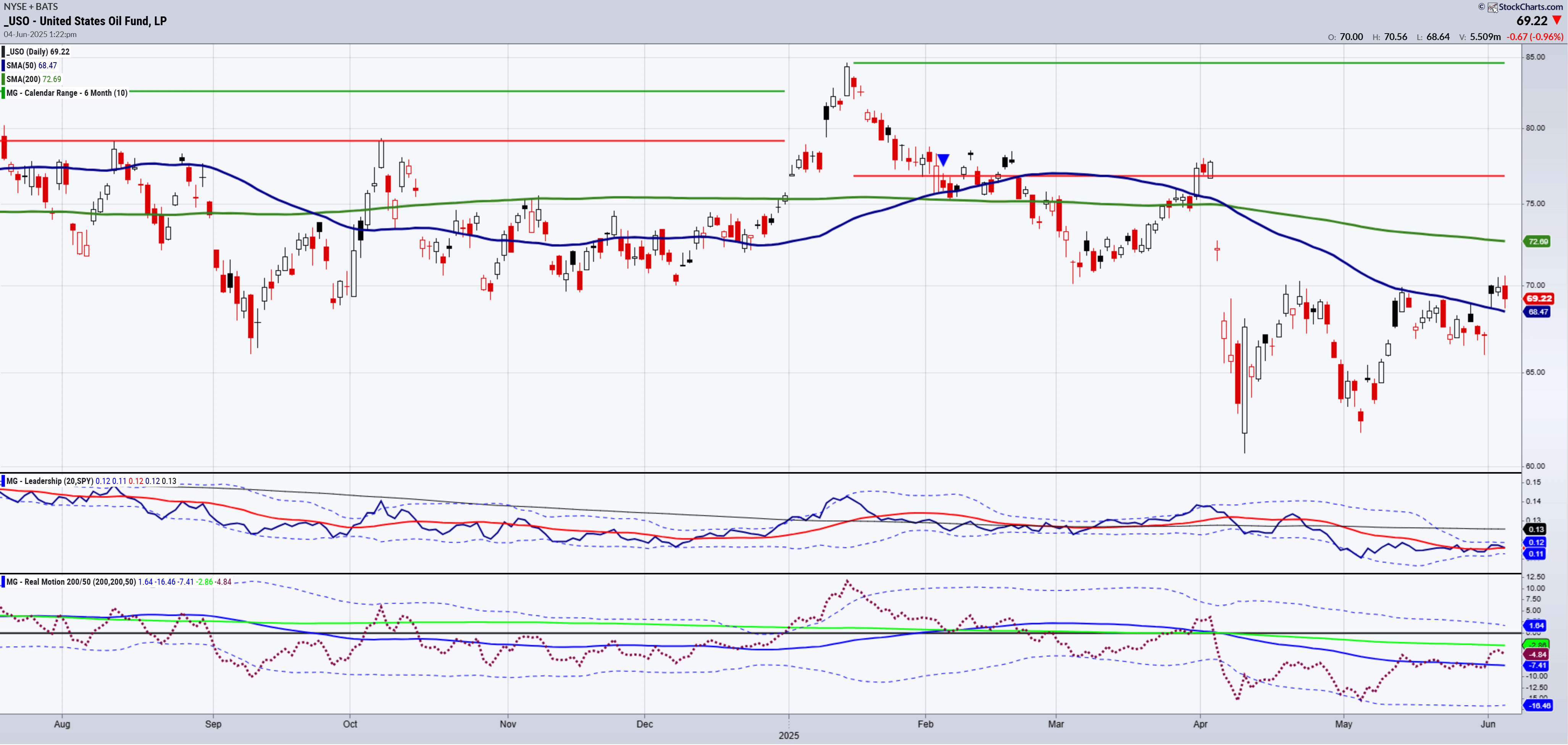Click the 65.00 price axis label
This screenshot has width=1568, height=745.
[x=1535, y=372]
